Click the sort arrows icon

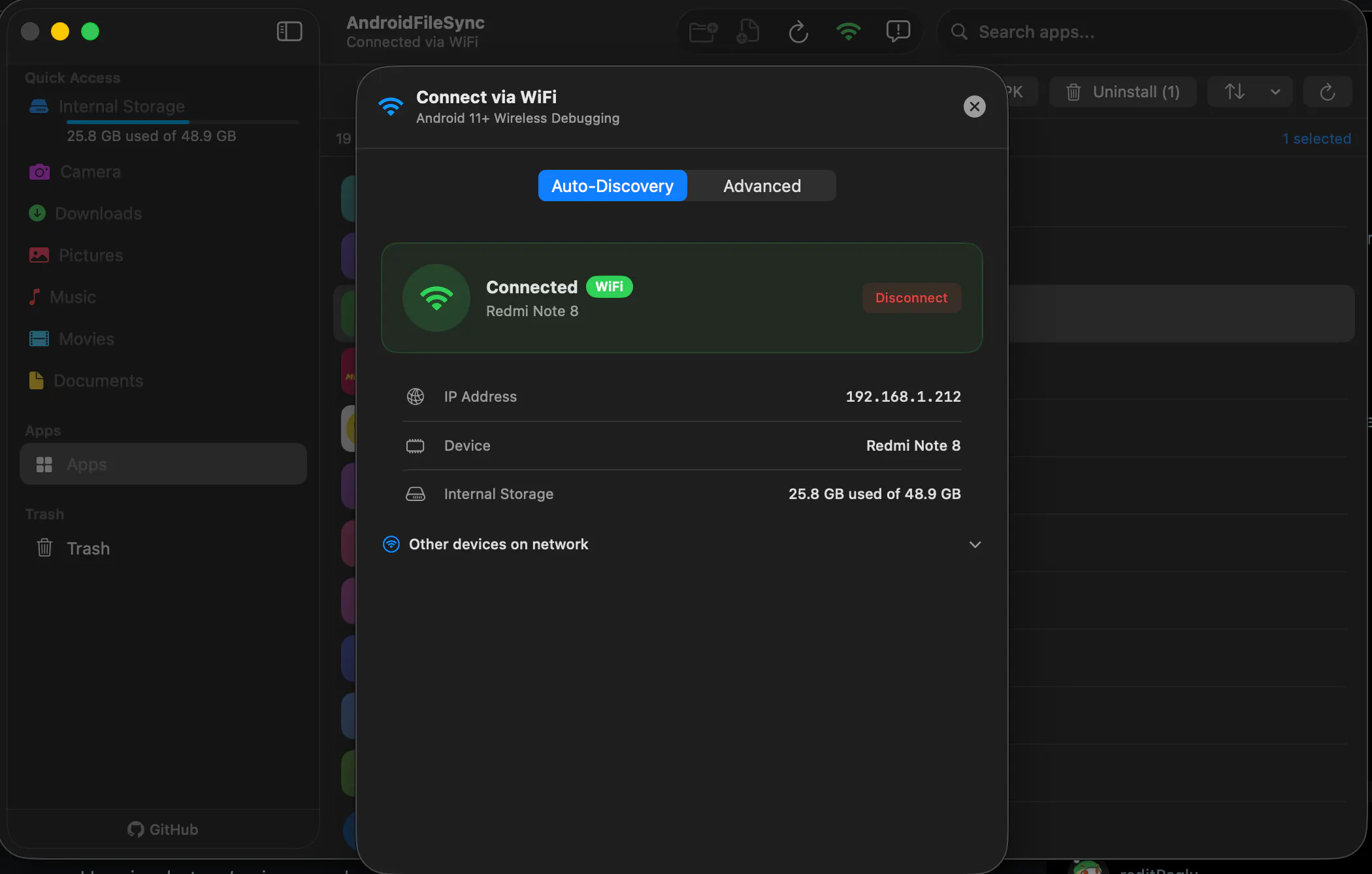[1234, 91]
